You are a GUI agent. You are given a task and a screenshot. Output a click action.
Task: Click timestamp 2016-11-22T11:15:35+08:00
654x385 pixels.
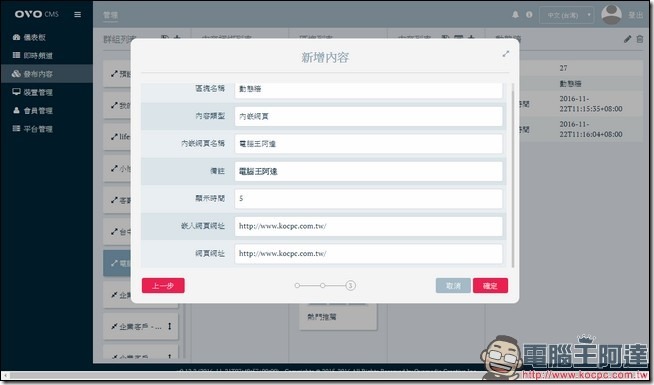pos(591,104)
